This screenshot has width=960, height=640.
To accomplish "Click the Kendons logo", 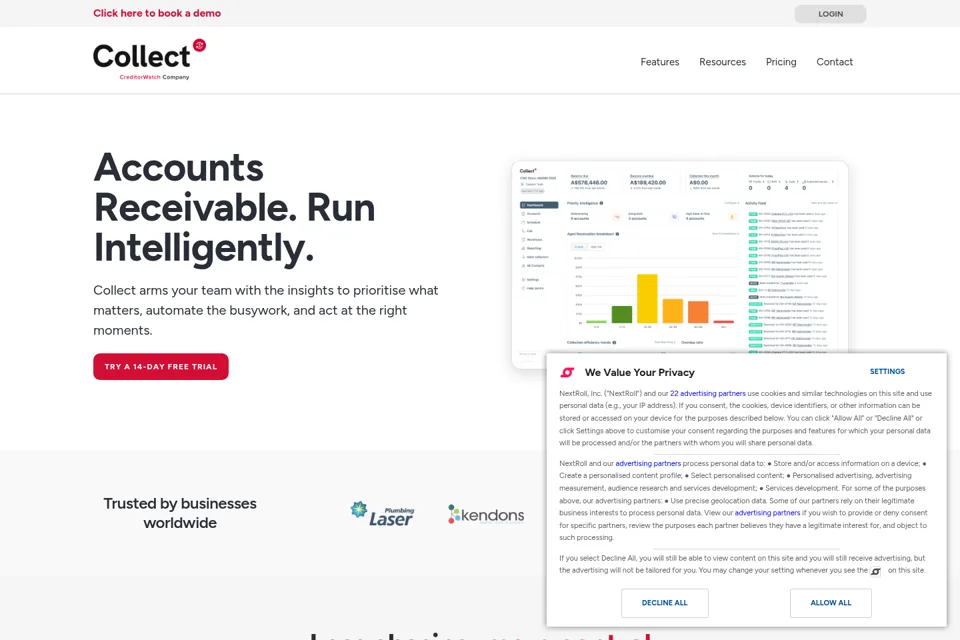I will [x=486, y=514].
